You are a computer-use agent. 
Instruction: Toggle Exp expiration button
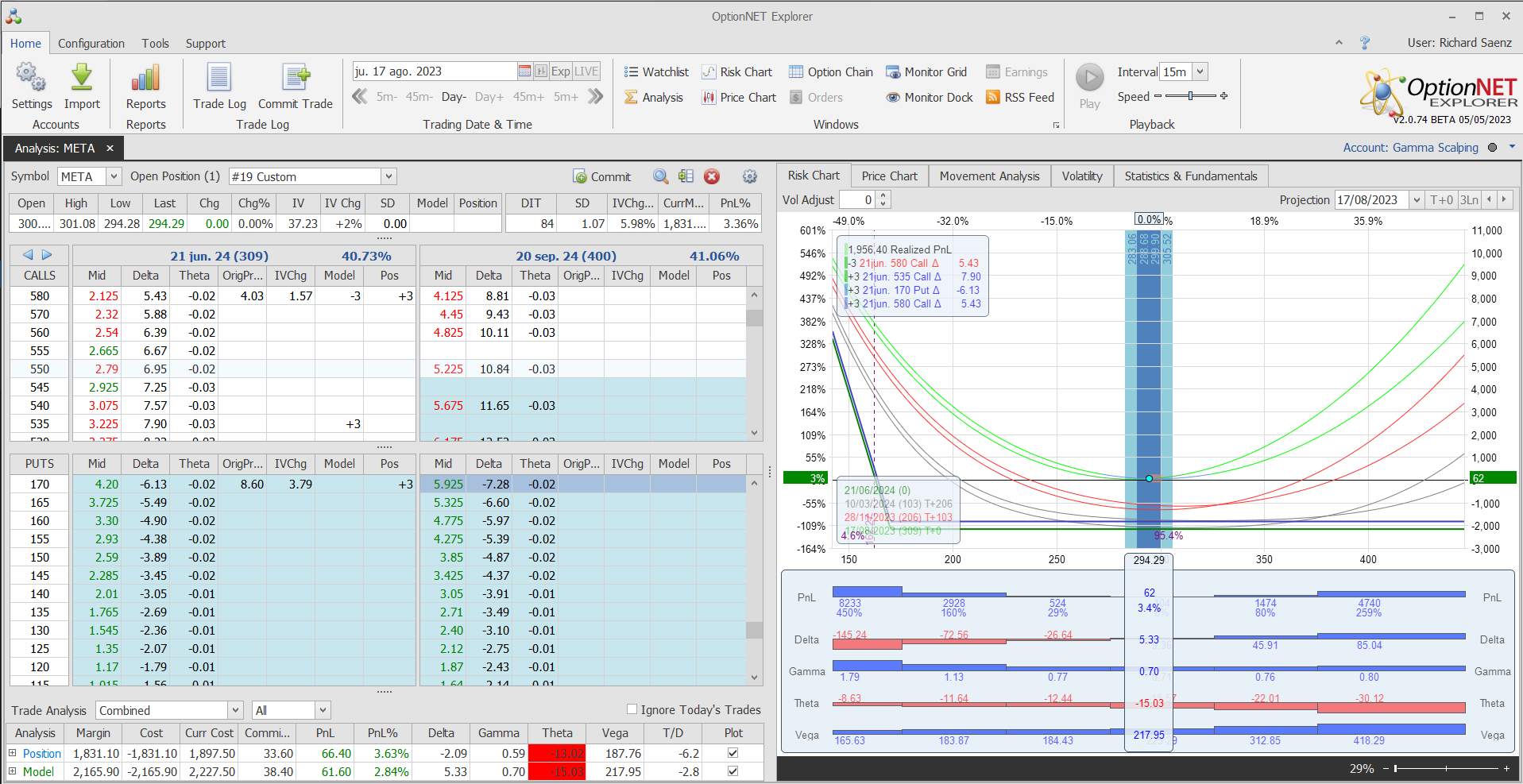pyautogui.click(x=561, y=71)
